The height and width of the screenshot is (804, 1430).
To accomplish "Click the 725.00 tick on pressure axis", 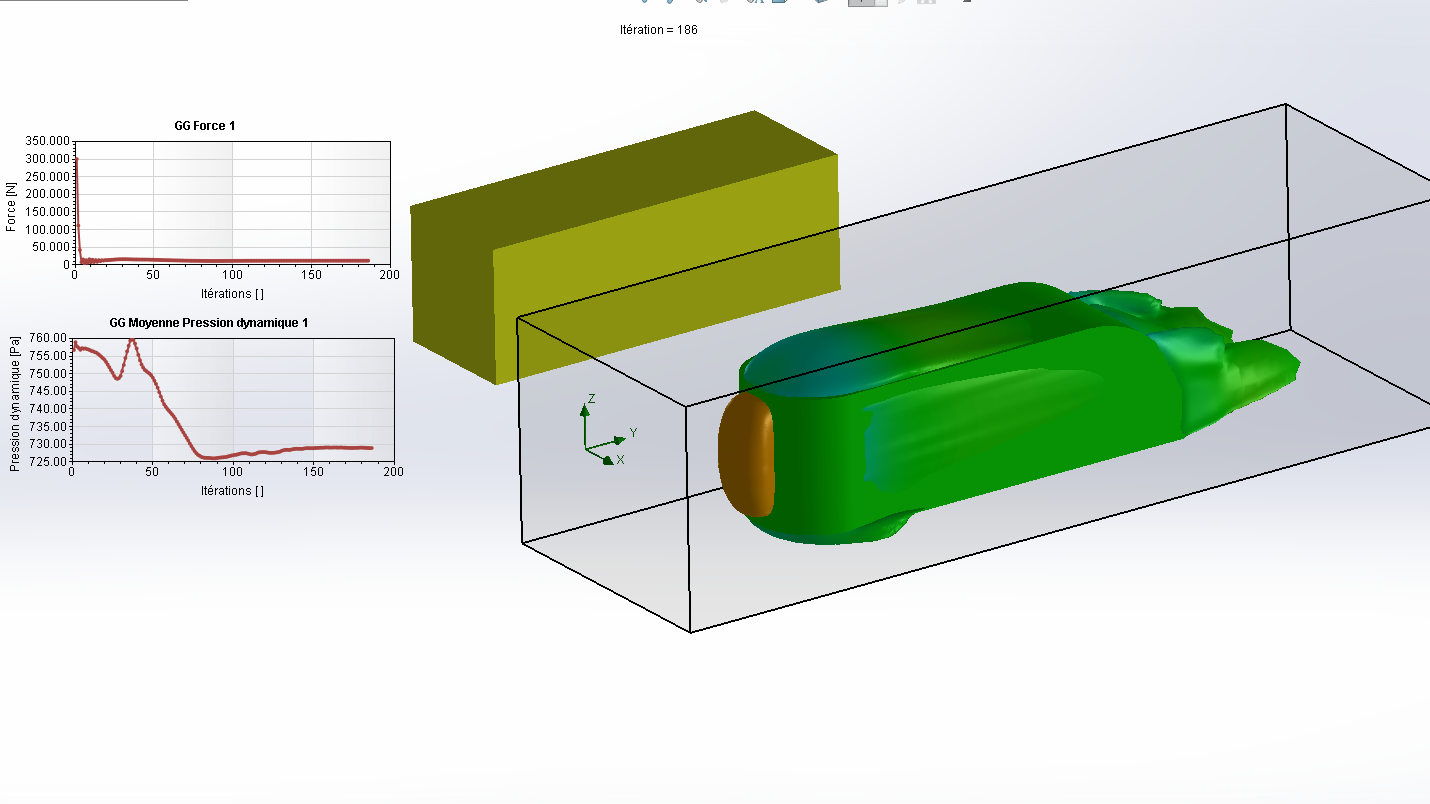I will 49,461.
